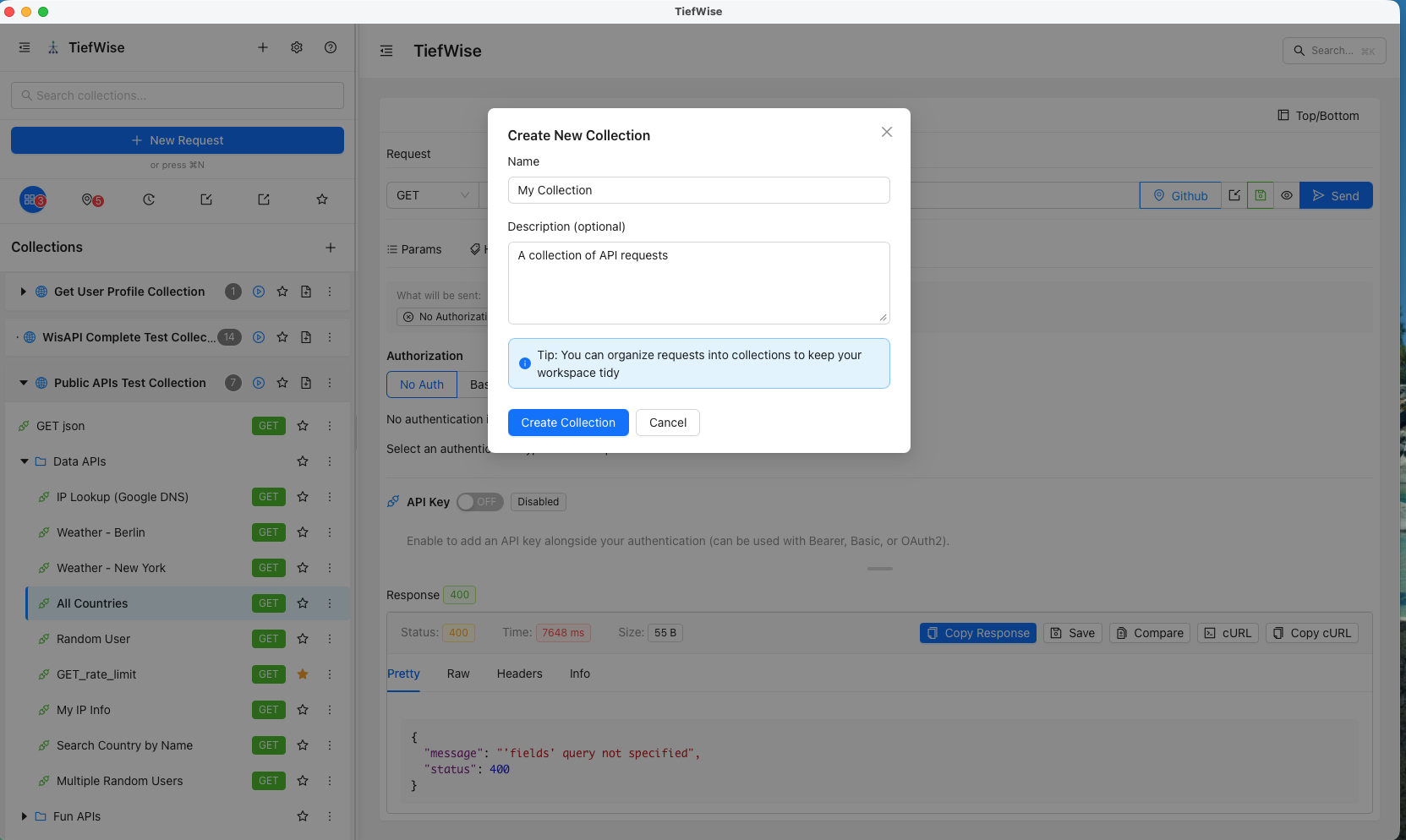Star the Data APIs folder
Screen dimensions: 1406x840
(303, 461)
